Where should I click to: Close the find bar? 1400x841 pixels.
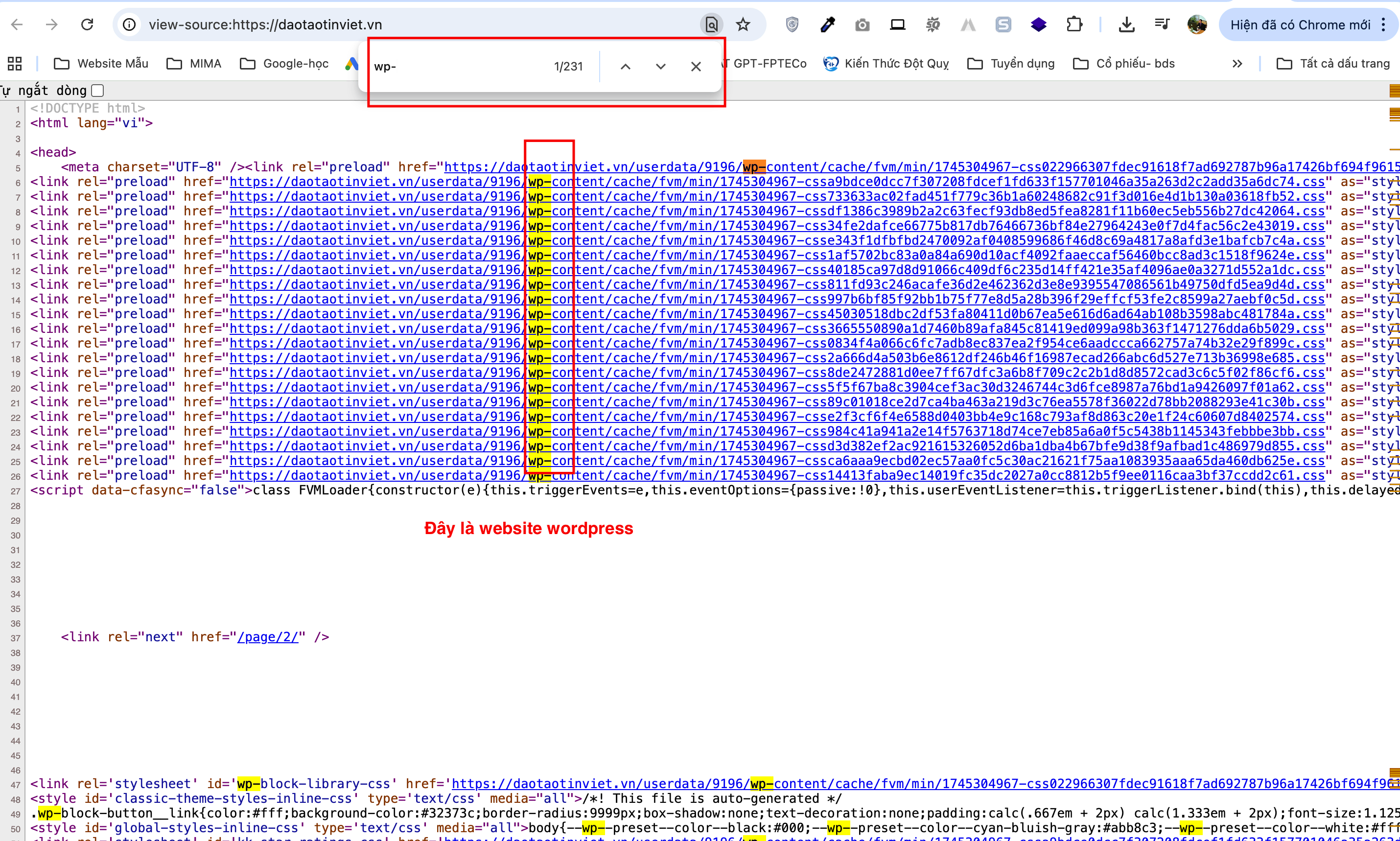click(696, 66)
